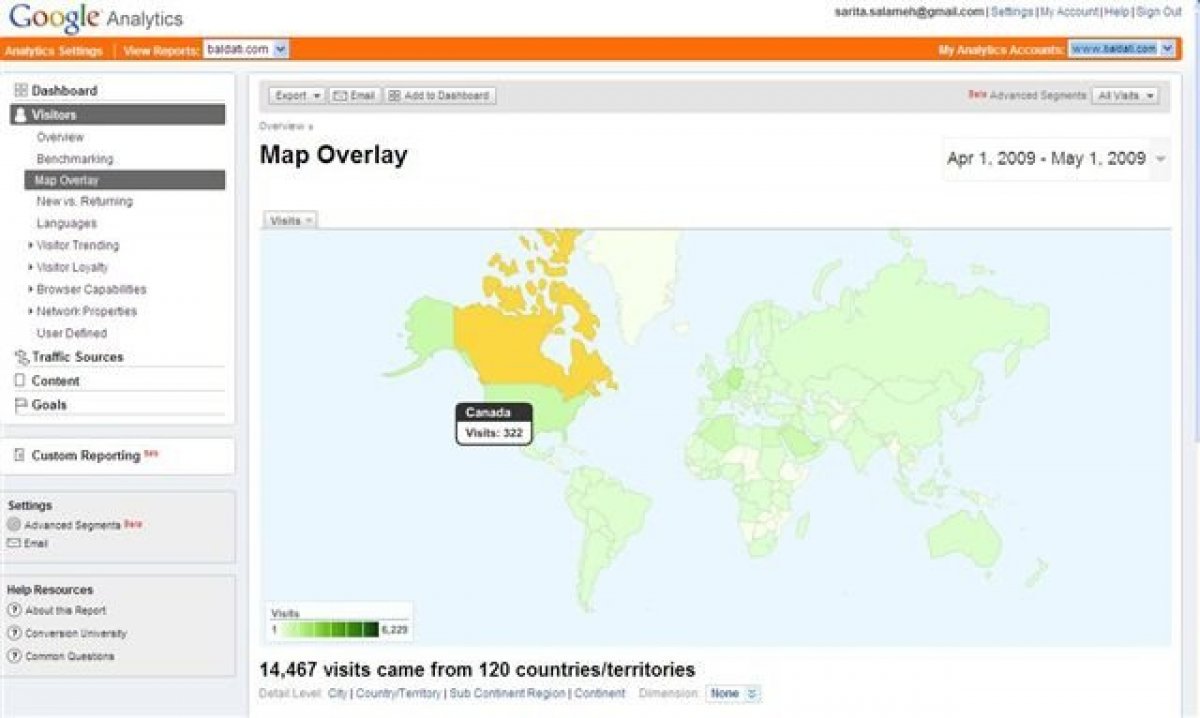1200x718 pixels.
Task: Click the Custom Reporting icon
Action: pyautogui.click(x=20, y=456)
